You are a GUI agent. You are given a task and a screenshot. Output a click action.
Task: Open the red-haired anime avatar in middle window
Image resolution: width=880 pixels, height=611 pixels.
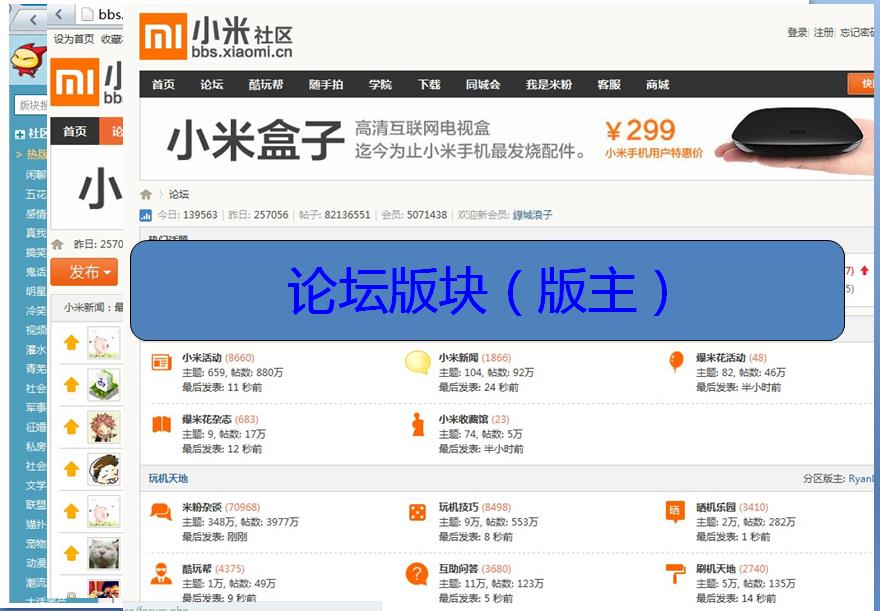(104, 427)
